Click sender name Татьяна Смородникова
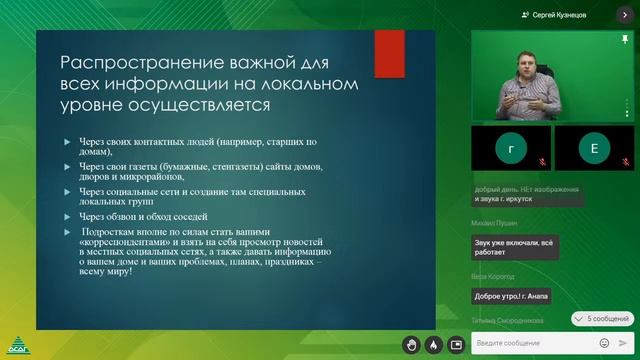Screen dimensions: 640x360 click(x=507, y=320)
